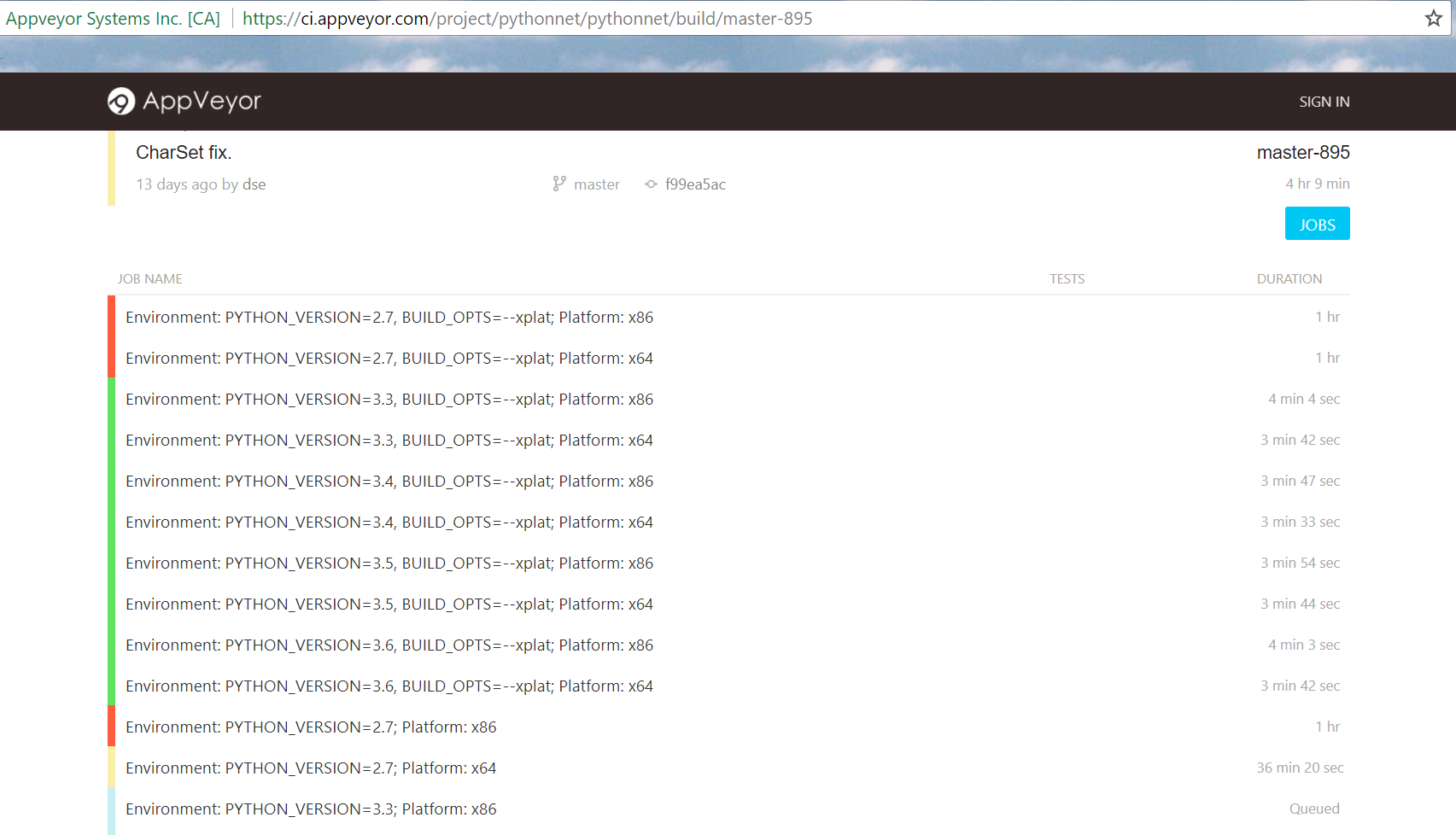Click the 3 min 47 sec duration
Image resolution: width=1456 pixels, height=835 pixels.
coord(1300,481)
